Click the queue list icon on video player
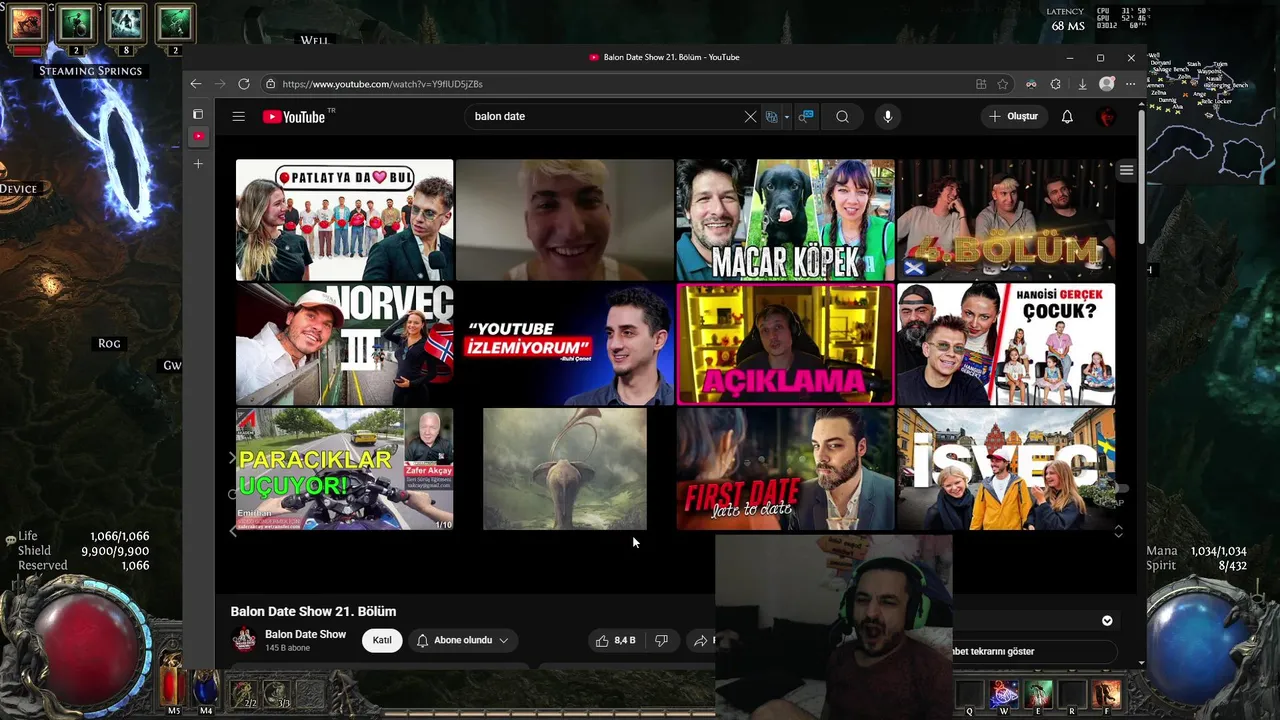This screenshot has width=1280, height=720. [1126, 170]
